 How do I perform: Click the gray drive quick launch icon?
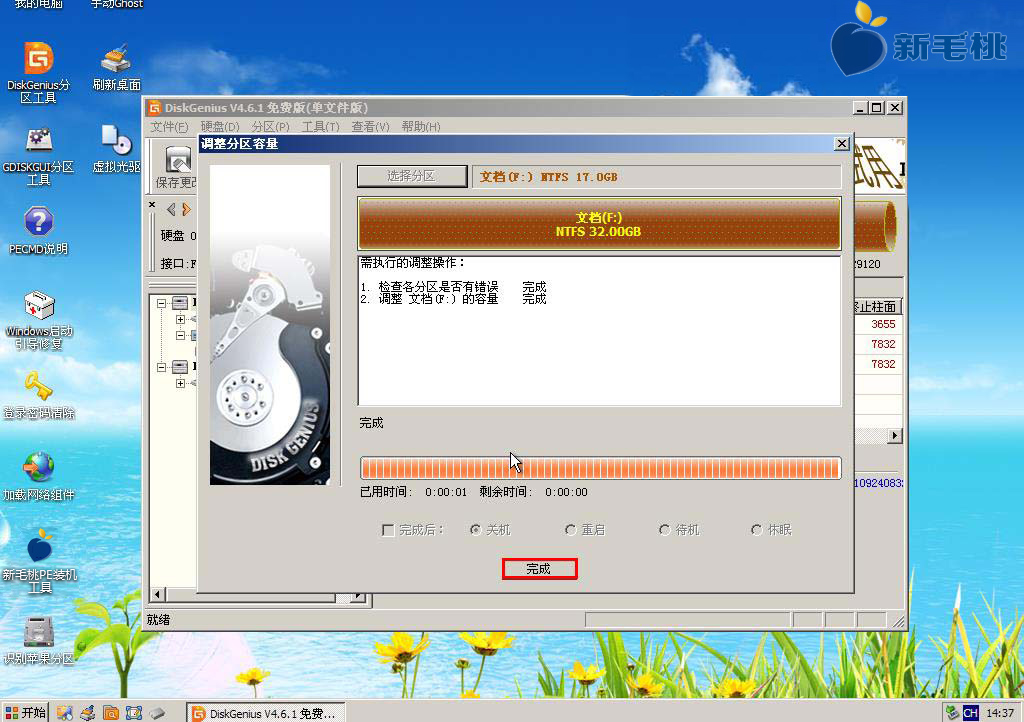tap(157, 714)
